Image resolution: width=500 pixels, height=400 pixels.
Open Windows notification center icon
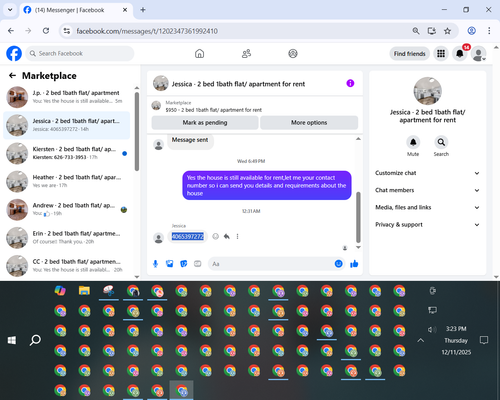(x=484, y=340)
